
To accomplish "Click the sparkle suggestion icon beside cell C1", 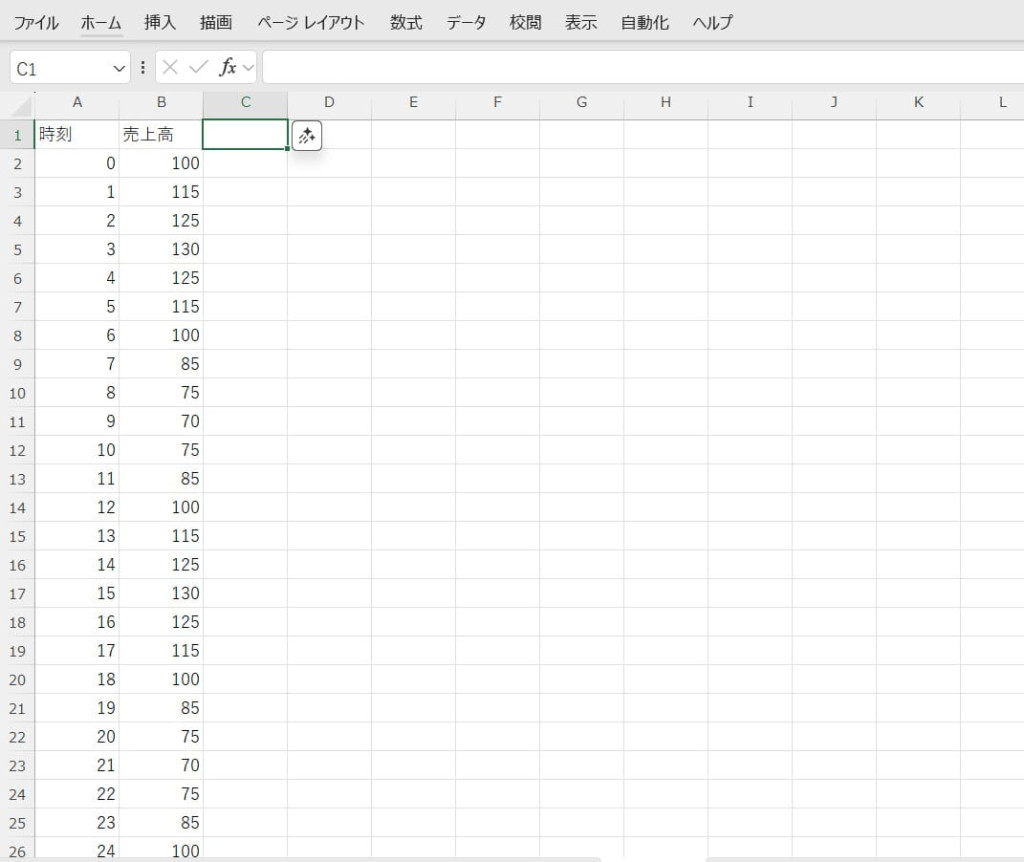I will [307, 136].
